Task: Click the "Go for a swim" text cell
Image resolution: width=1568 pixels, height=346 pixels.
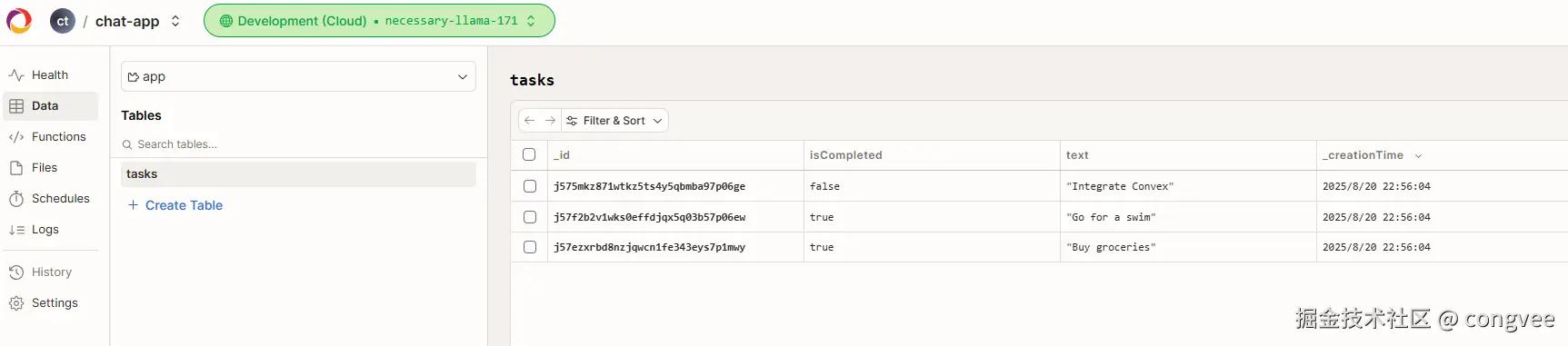Action: pyautogui.click(x=1188, y=217)
